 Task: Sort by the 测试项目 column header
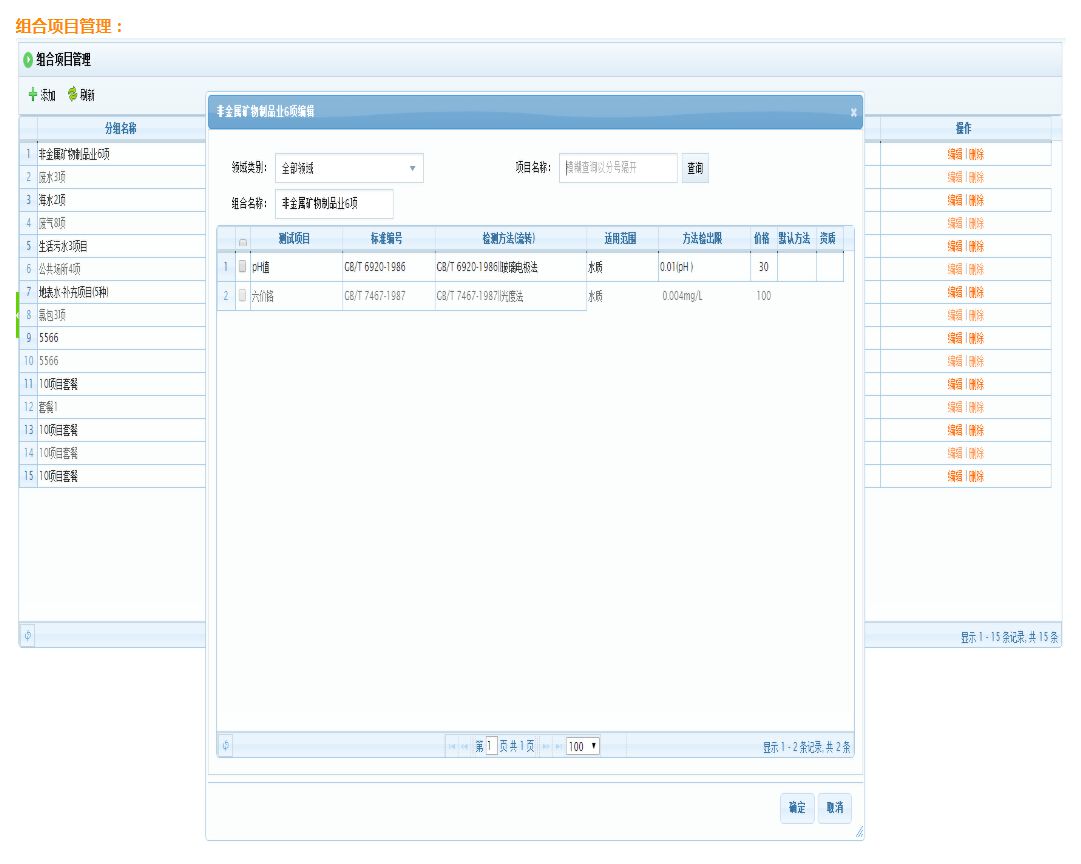click(295, 239)
